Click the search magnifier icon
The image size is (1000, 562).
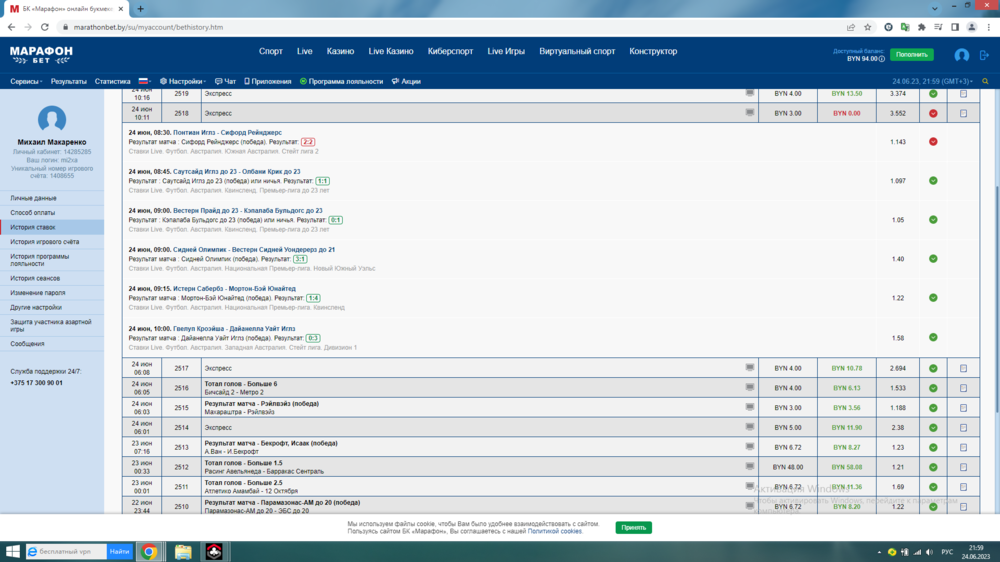coord(985,81)
